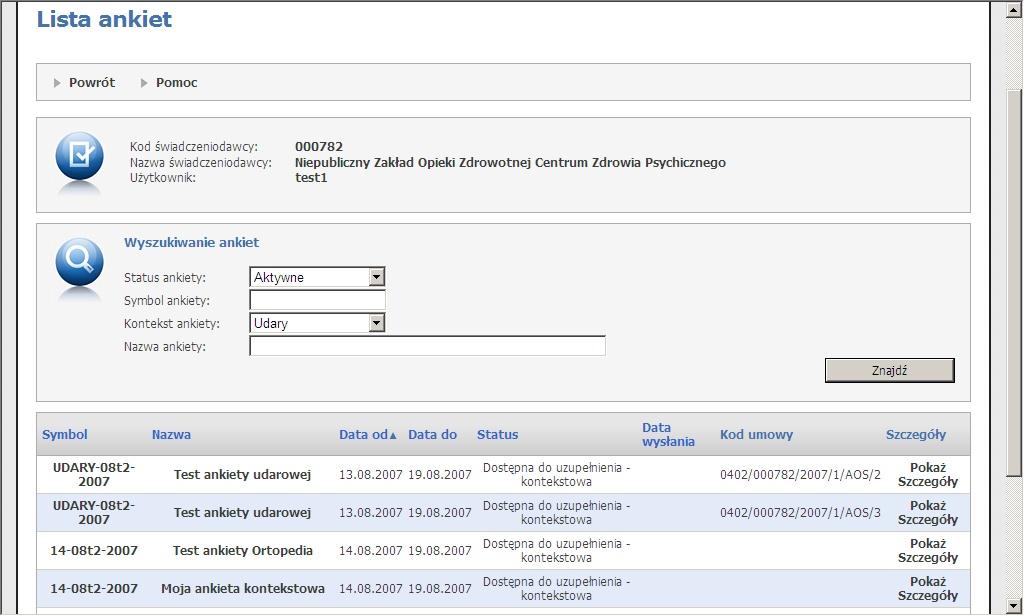Click the Powrót link
Screen dimensions: 1024x616
(x=91, y=82)
